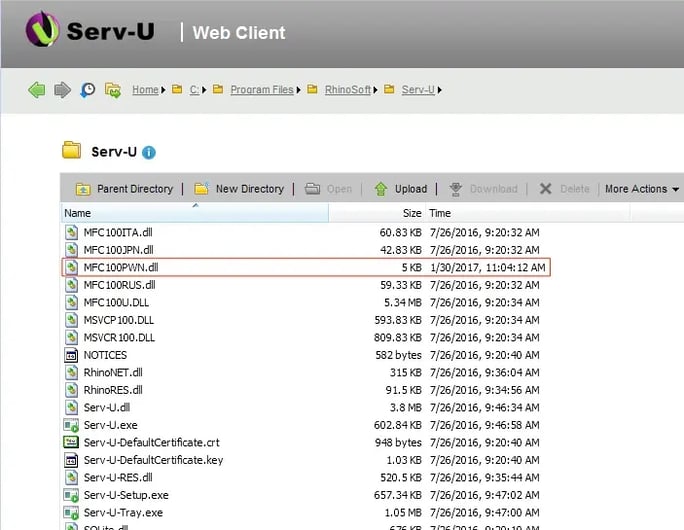Screen dimensions: 684x530
Task: Open the history clock icon
Action: [x=88, y=90]
